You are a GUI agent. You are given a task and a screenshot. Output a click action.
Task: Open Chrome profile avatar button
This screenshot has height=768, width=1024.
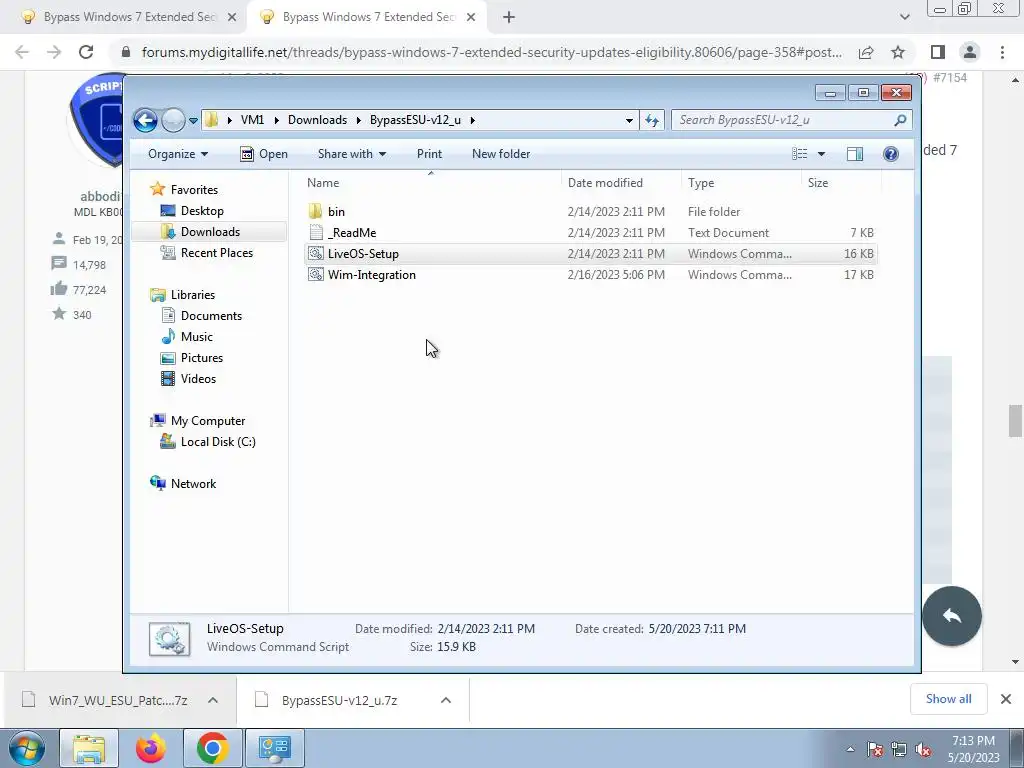[x=970, y=52]
